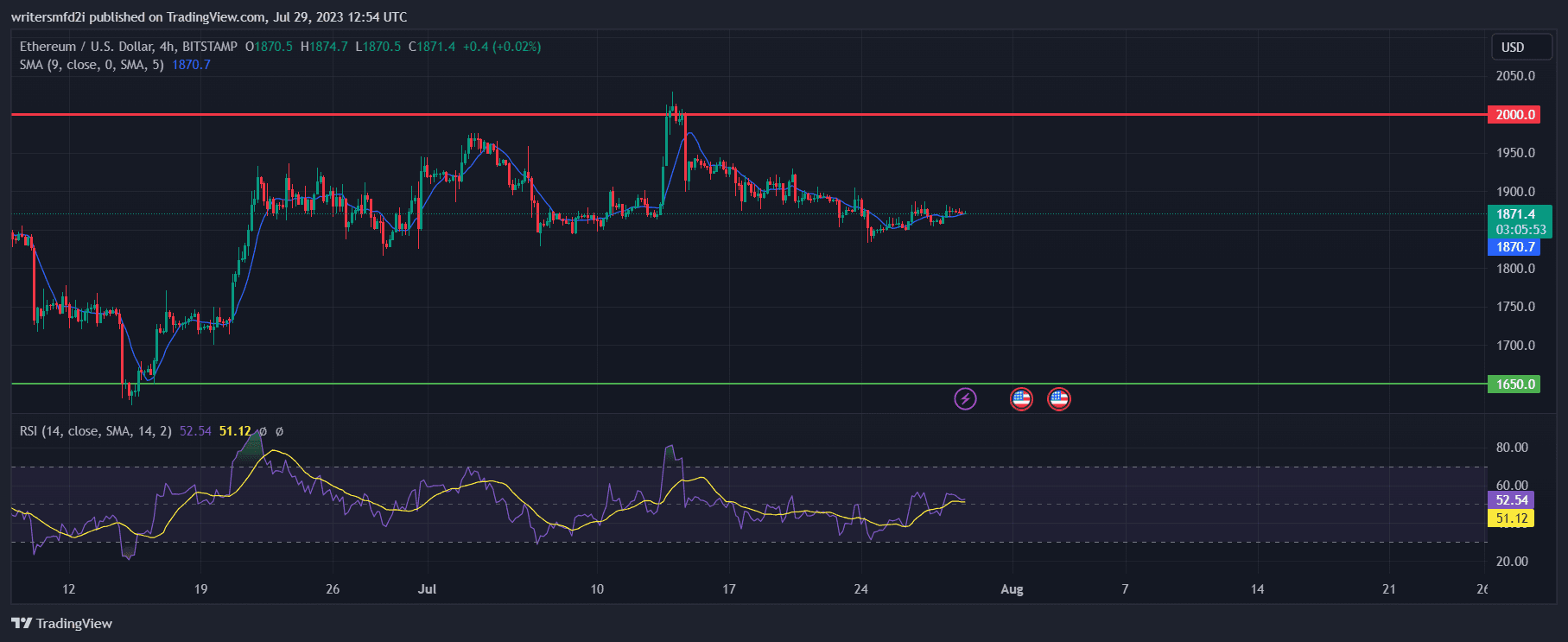1568x642 pixels.
Task: Click the TradingView logo at the bottom
Action: [x=62, y=623]
